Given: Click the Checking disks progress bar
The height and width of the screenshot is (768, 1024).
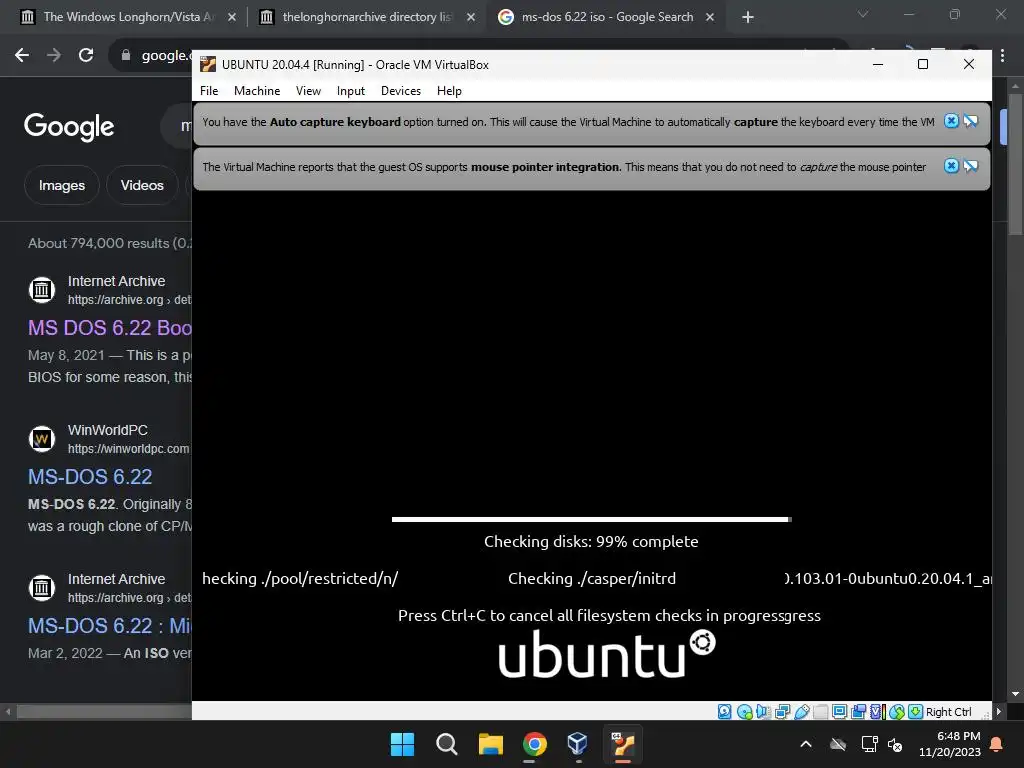Looking at the screenshot, I should coord(592,520).
